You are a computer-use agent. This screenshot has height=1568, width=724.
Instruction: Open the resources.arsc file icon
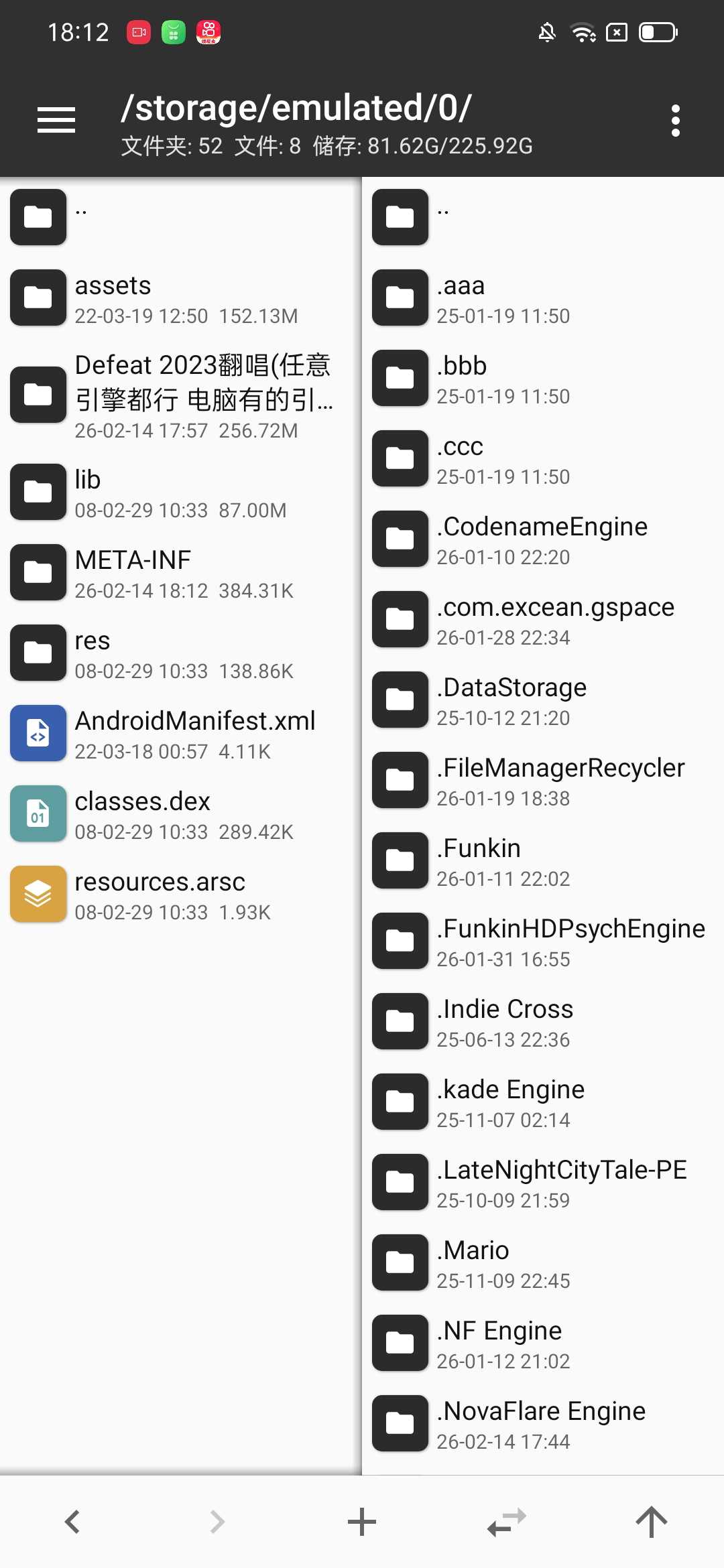coord(38,894)
